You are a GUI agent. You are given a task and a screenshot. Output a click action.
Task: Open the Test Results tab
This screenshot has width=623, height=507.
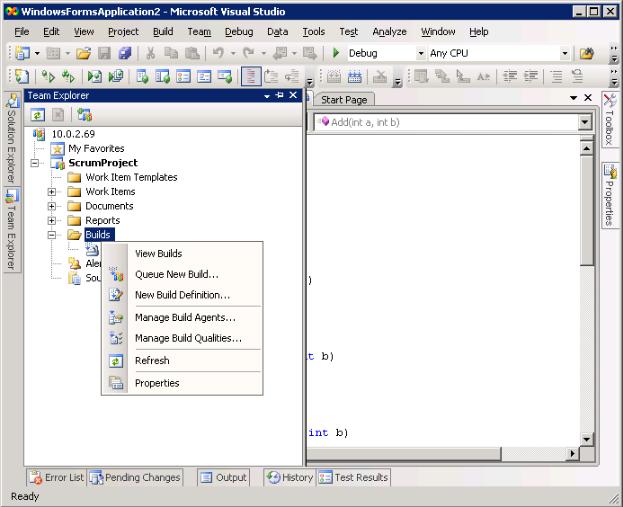[353, 477]
